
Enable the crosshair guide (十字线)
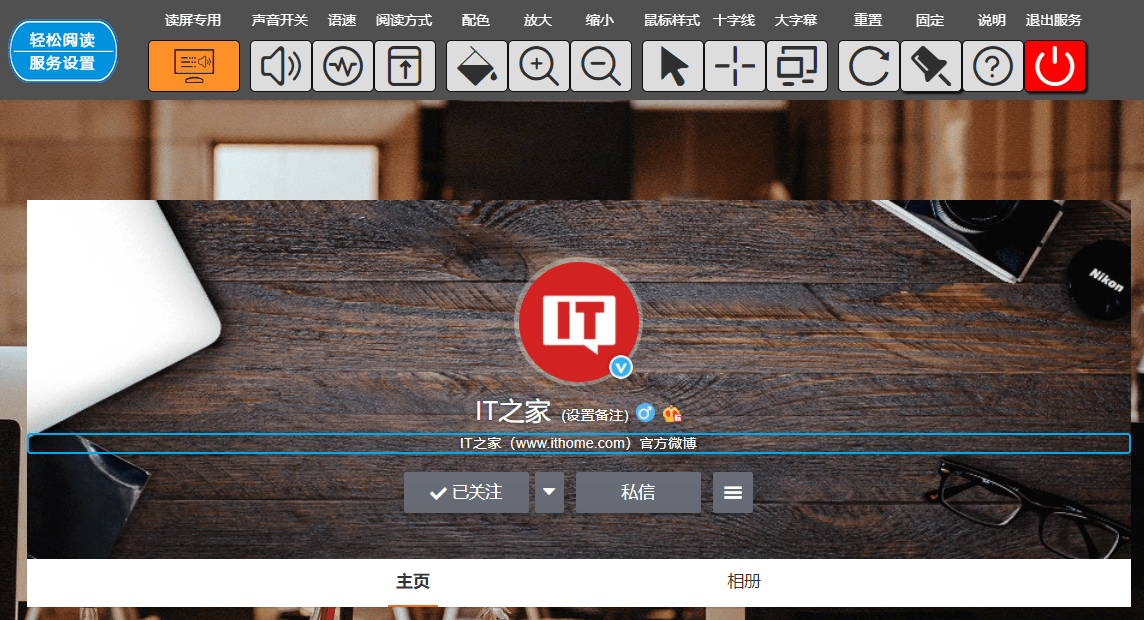pos(734,66)
